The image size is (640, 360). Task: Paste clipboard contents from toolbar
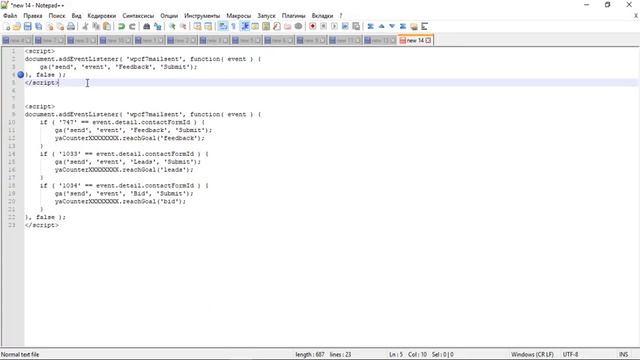[x=107, y=27]
